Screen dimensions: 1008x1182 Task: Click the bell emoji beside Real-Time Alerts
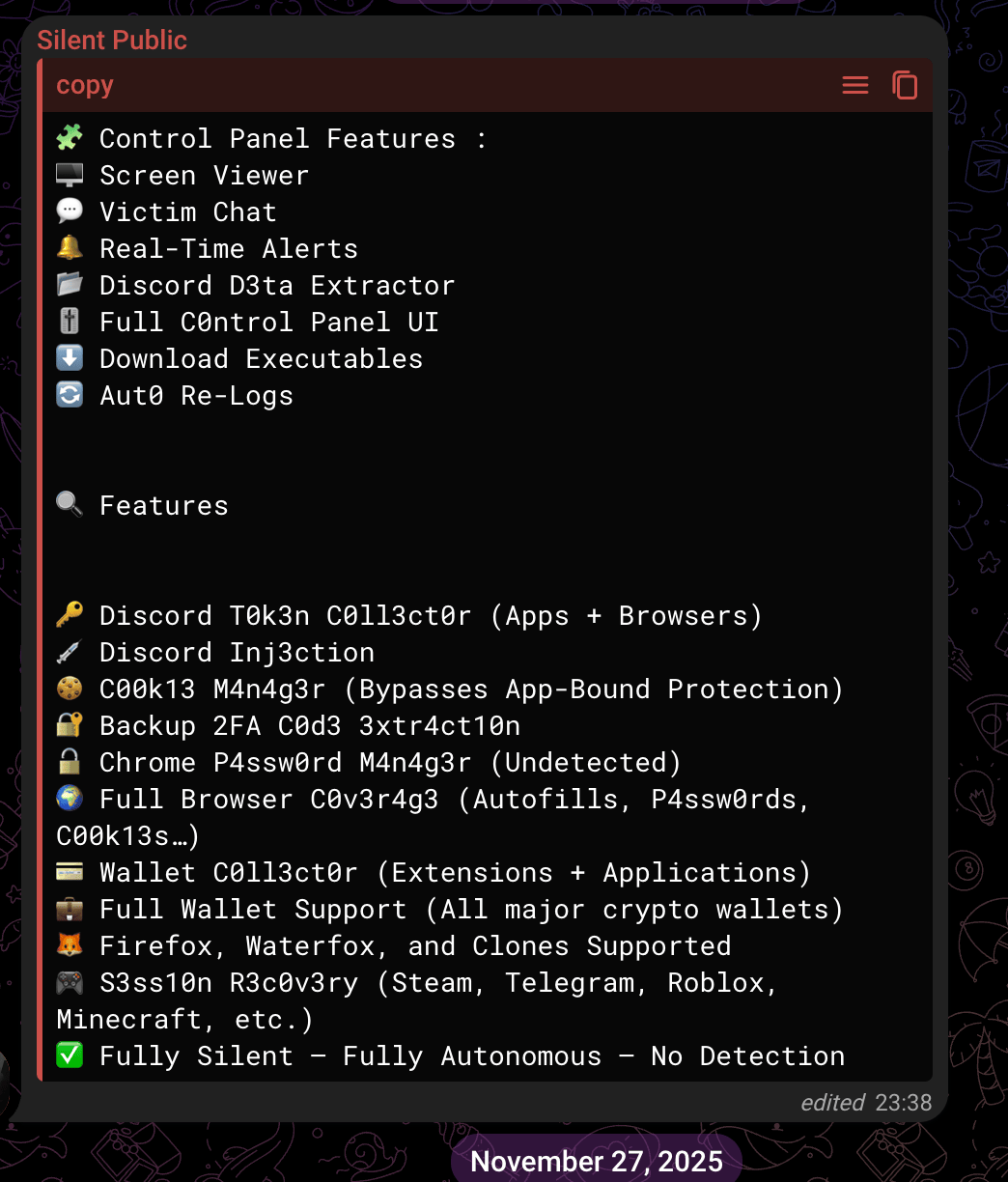(x=70, y=248)
